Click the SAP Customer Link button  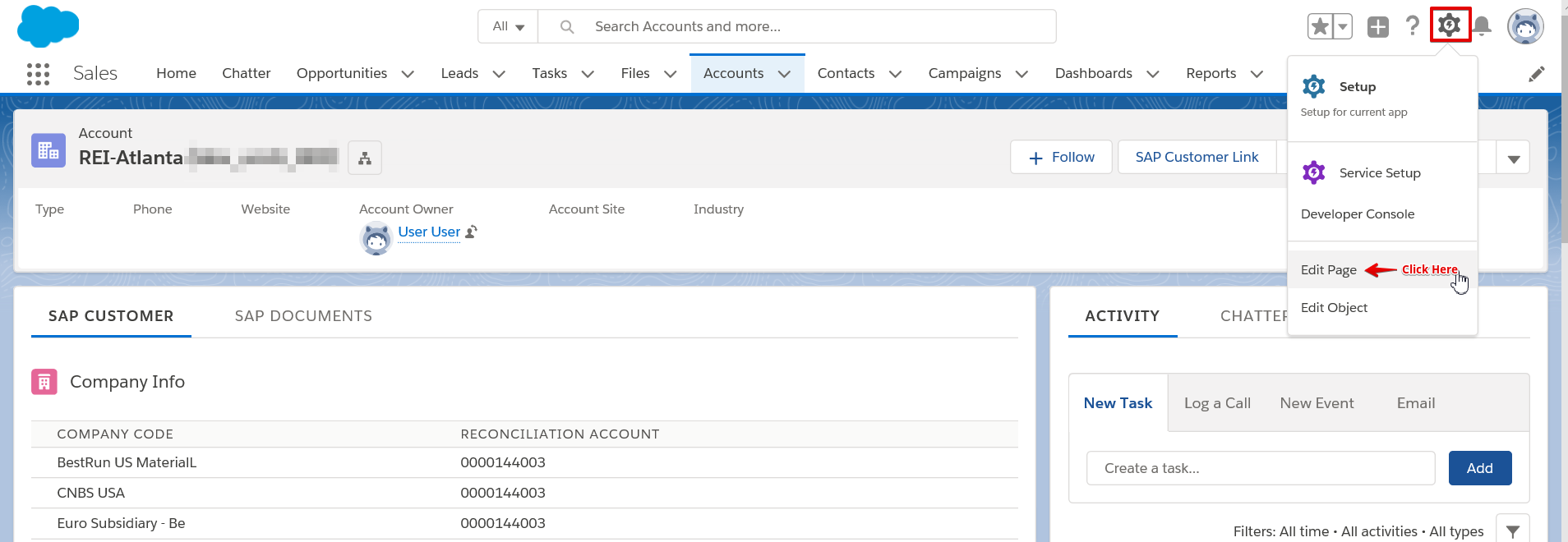click(x=1197, y=157)
